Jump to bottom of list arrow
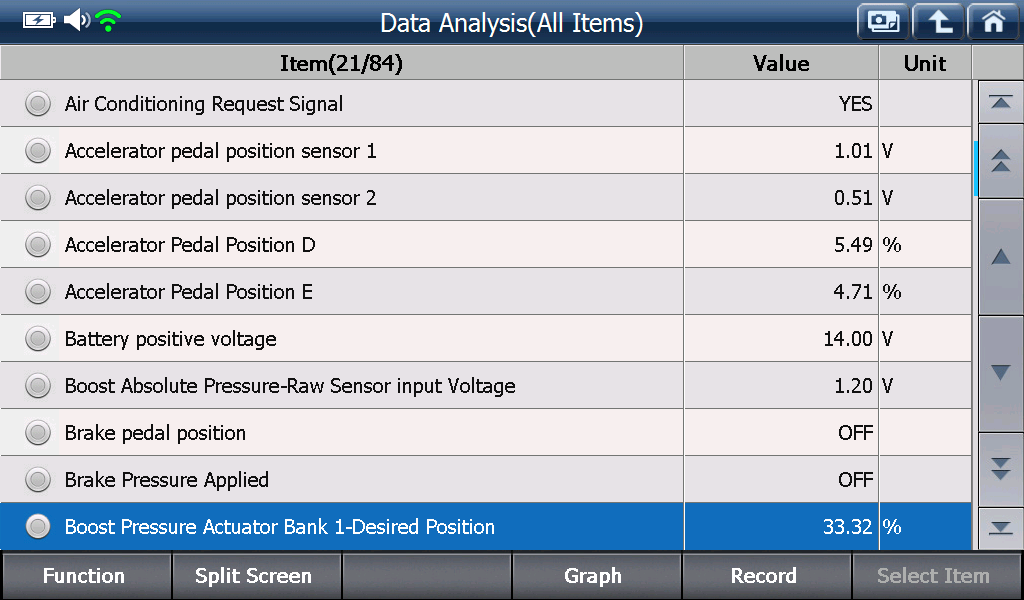 (1000, 528)
